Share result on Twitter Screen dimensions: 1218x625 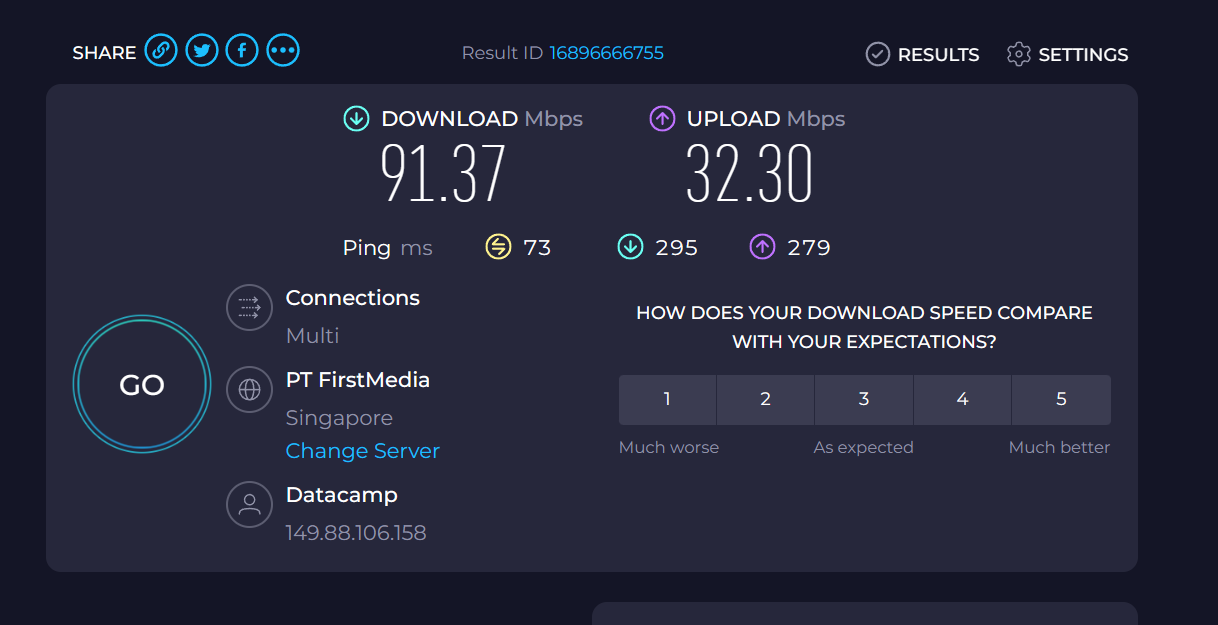[202, 50]
